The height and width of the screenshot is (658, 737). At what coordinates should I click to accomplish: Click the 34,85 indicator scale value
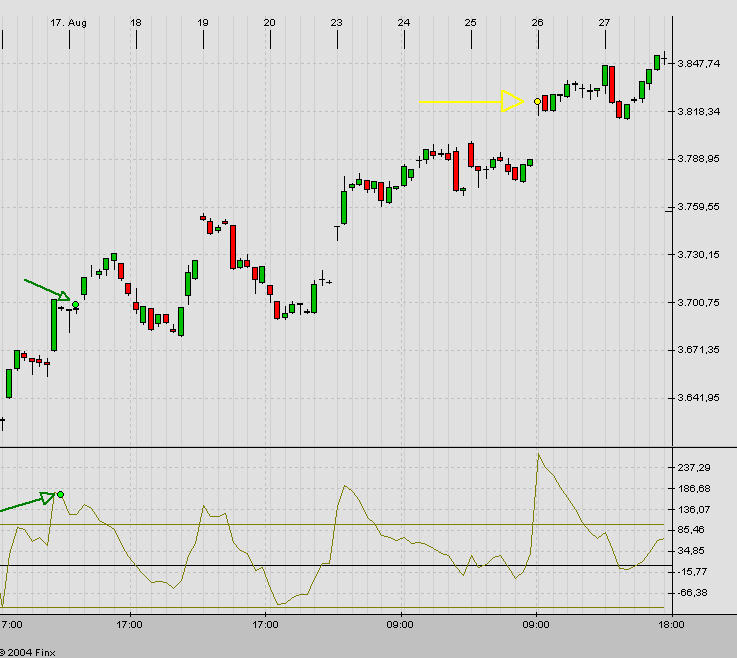691,551
